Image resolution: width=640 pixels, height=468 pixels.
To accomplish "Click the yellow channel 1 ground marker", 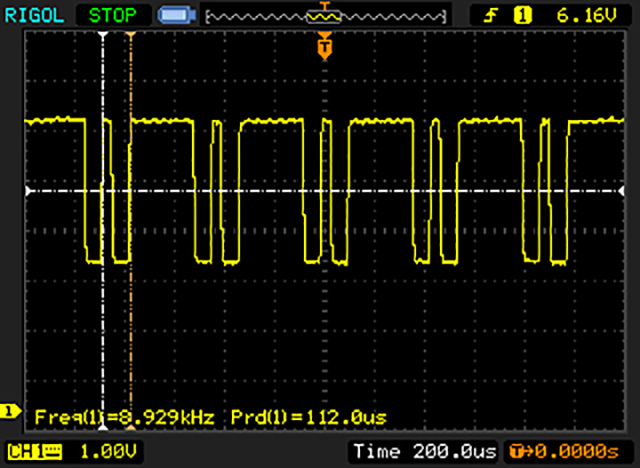I will (10, 411).
